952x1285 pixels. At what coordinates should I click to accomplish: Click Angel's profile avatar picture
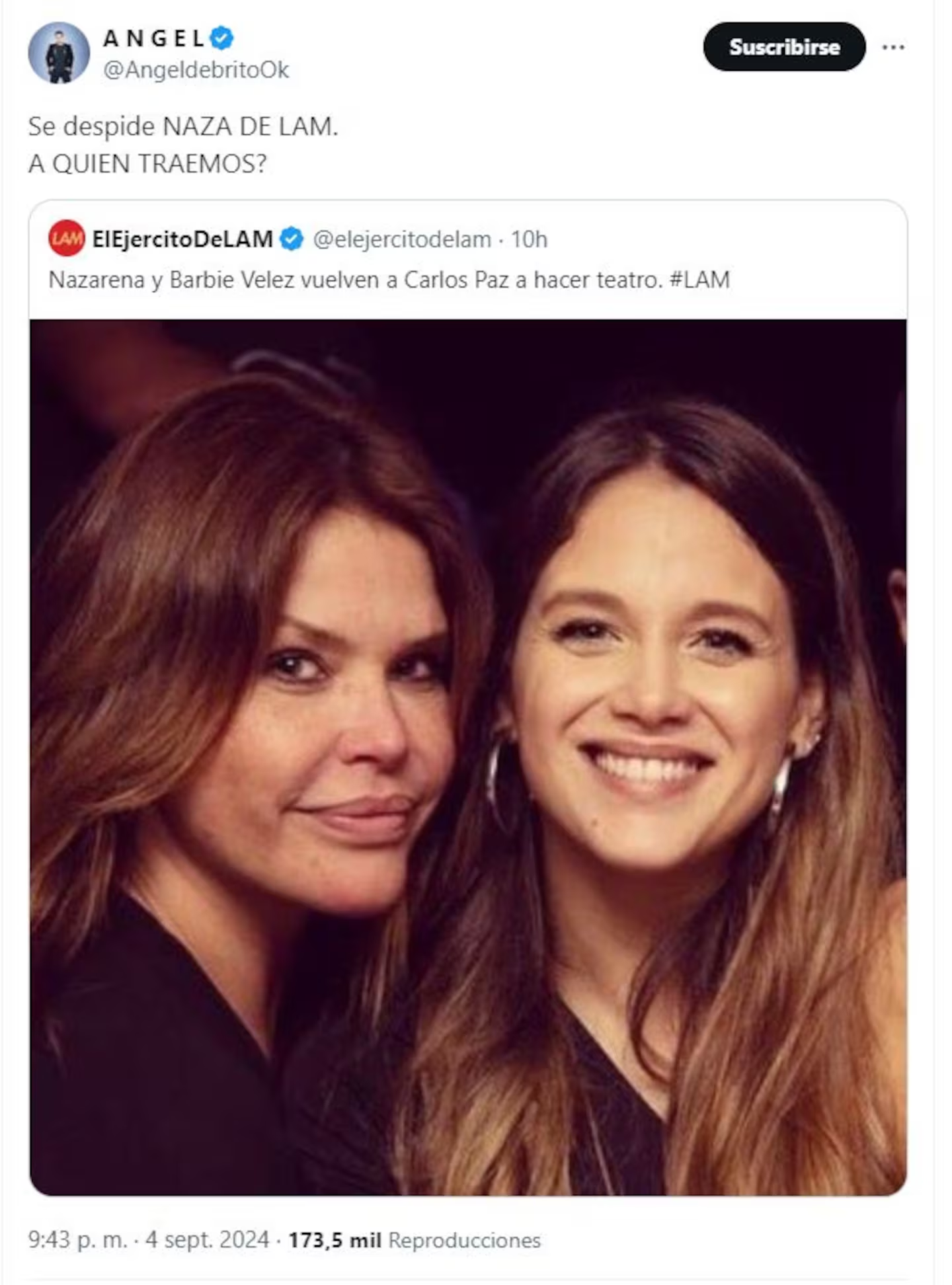pos(59,53)
